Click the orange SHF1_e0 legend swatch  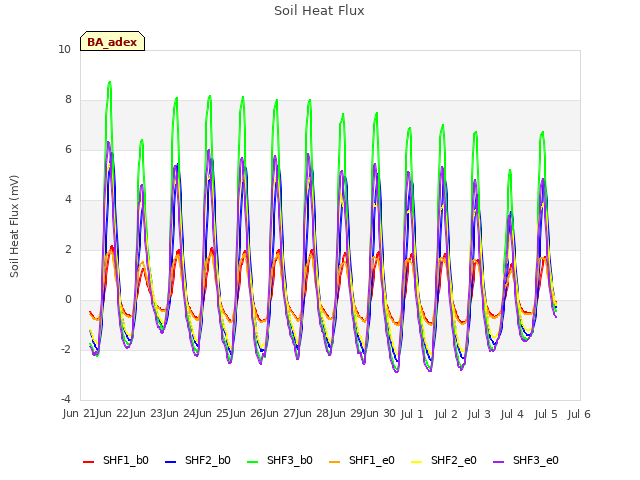pyautogui.click(x=335, y=462)
